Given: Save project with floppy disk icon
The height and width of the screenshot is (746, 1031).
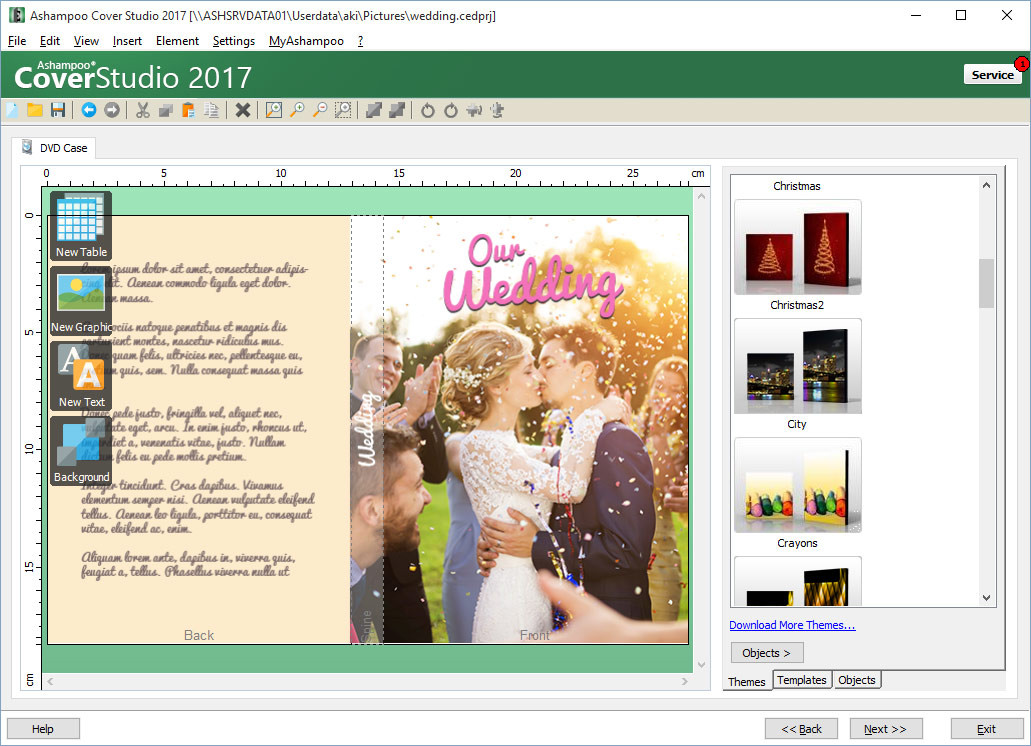Looking at the screenshot, I should 58,110.
